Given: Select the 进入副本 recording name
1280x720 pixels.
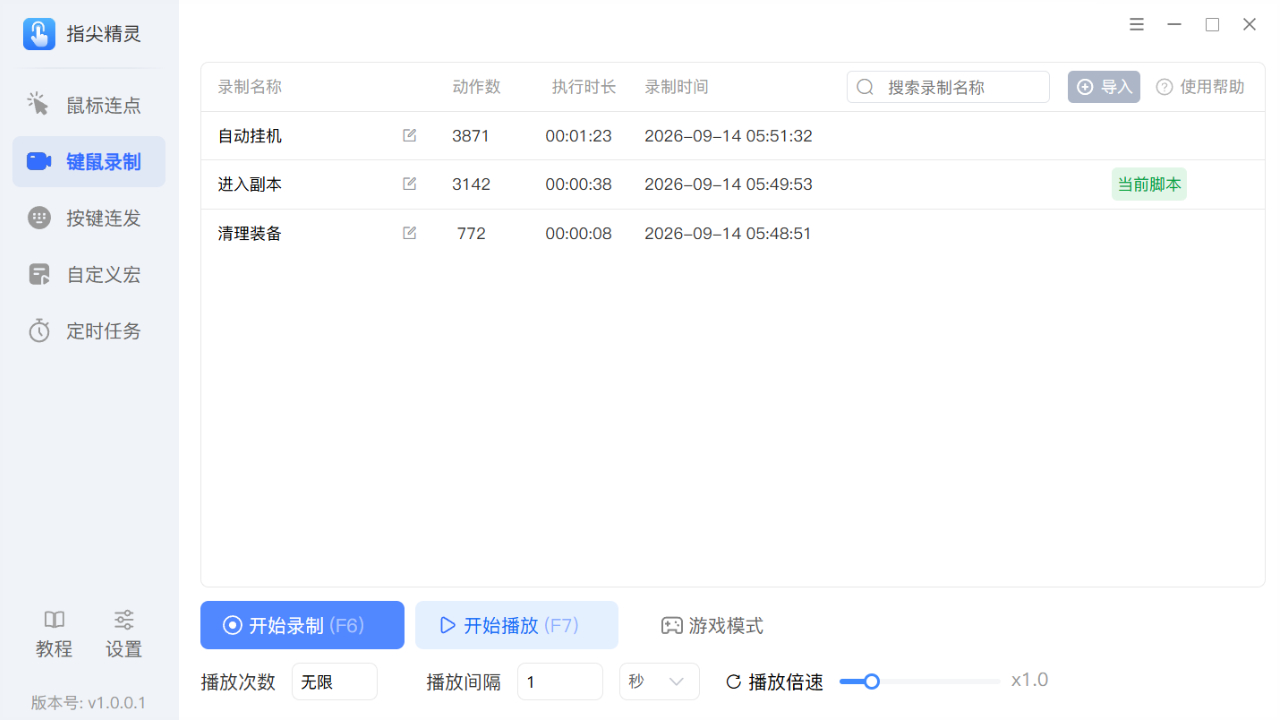Looking at the screenshot, I should (x=250, y=185).
